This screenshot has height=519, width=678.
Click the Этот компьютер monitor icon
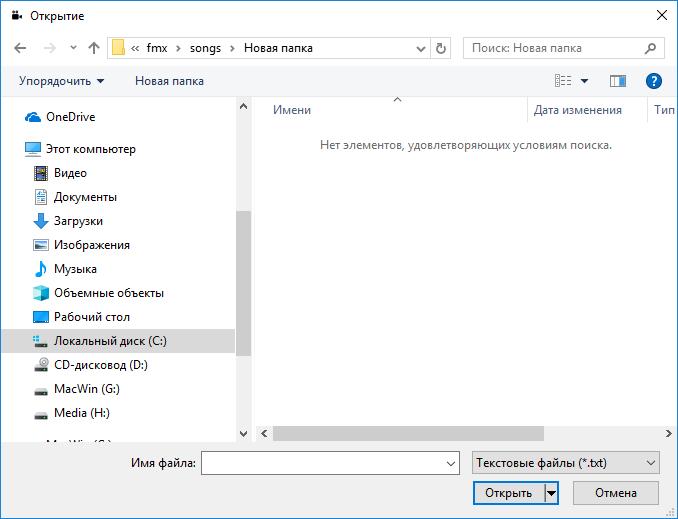[x=33, y=149]
